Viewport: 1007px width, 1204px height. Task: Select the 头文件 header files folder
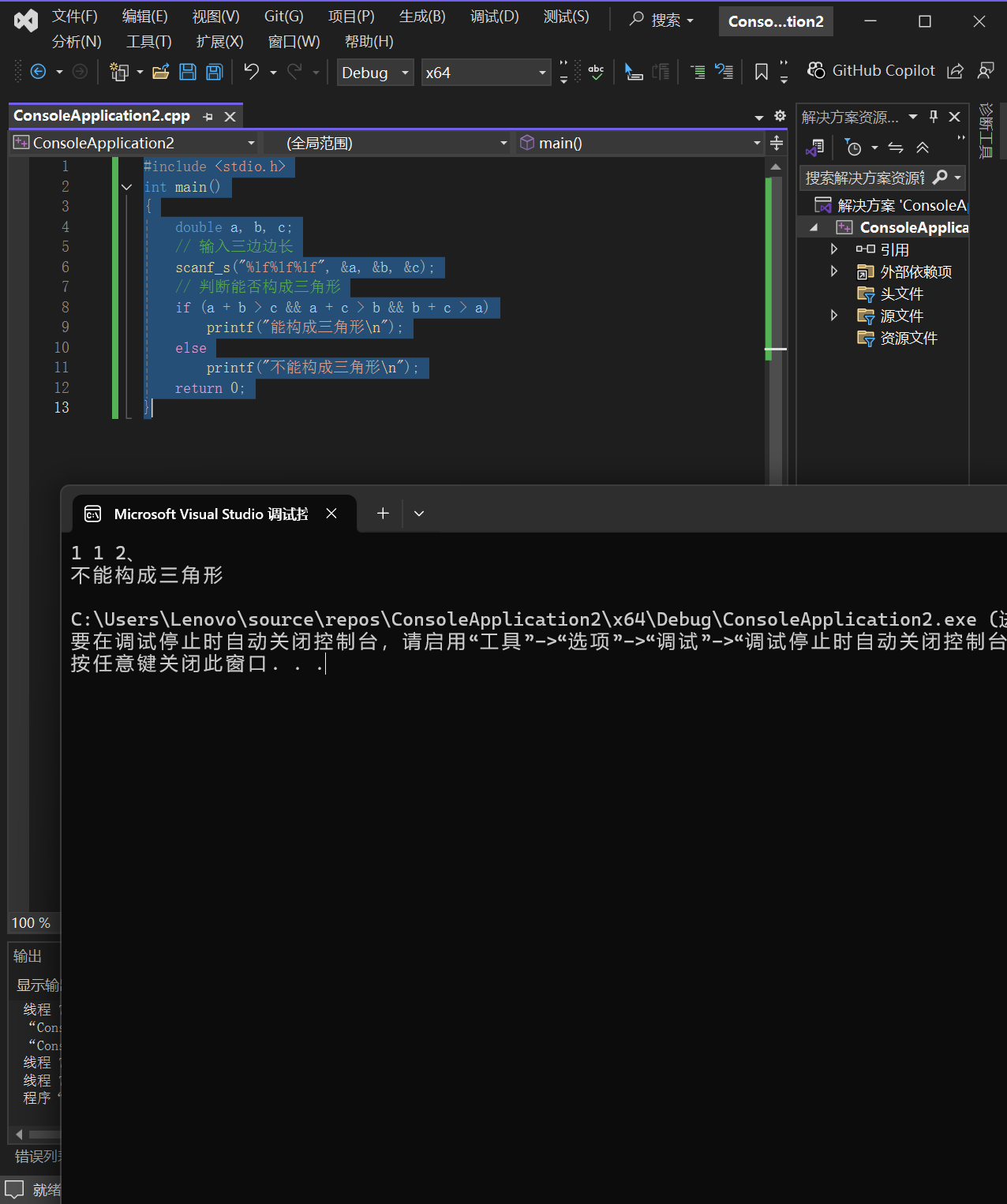pos(901,294)
